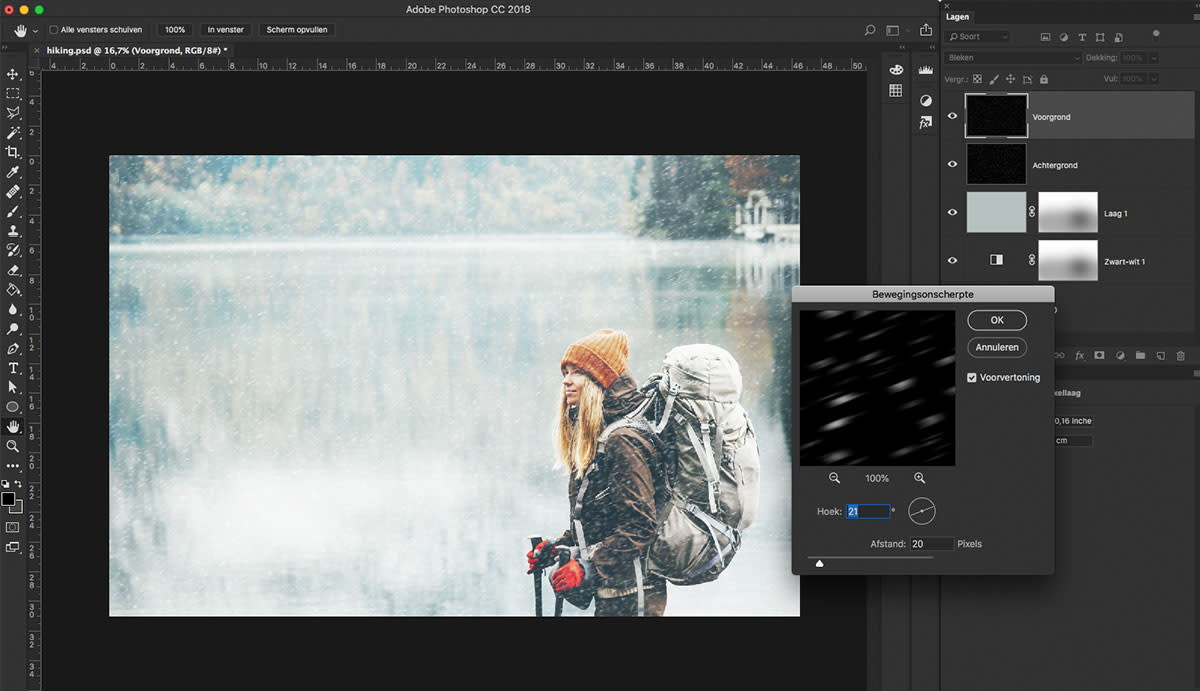
Task: Click OK in Bewegingsonscherpte dialog
Action: 997,320
